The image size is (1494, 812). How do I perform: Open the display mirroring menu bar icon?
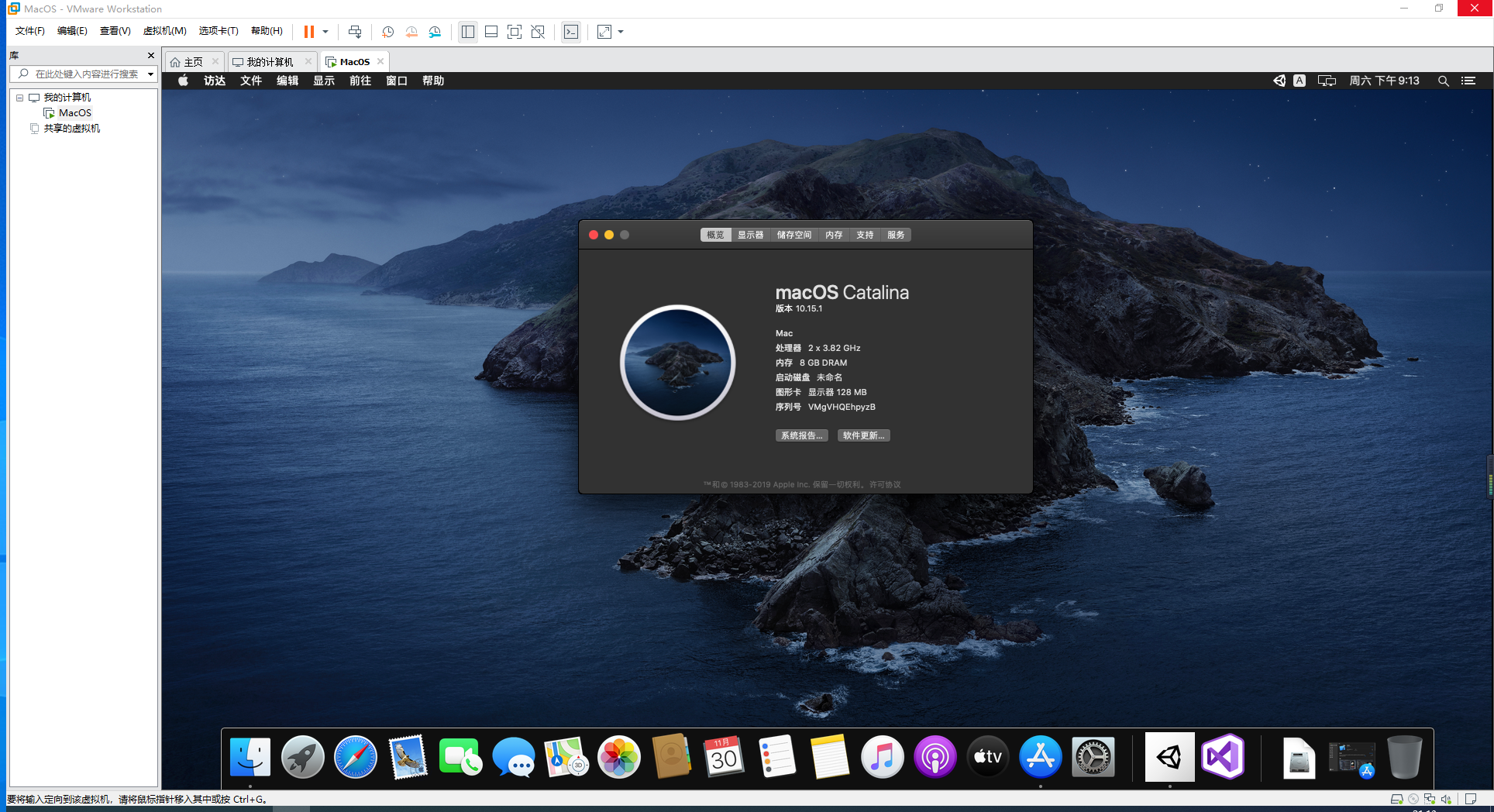tap(1327, 81)
